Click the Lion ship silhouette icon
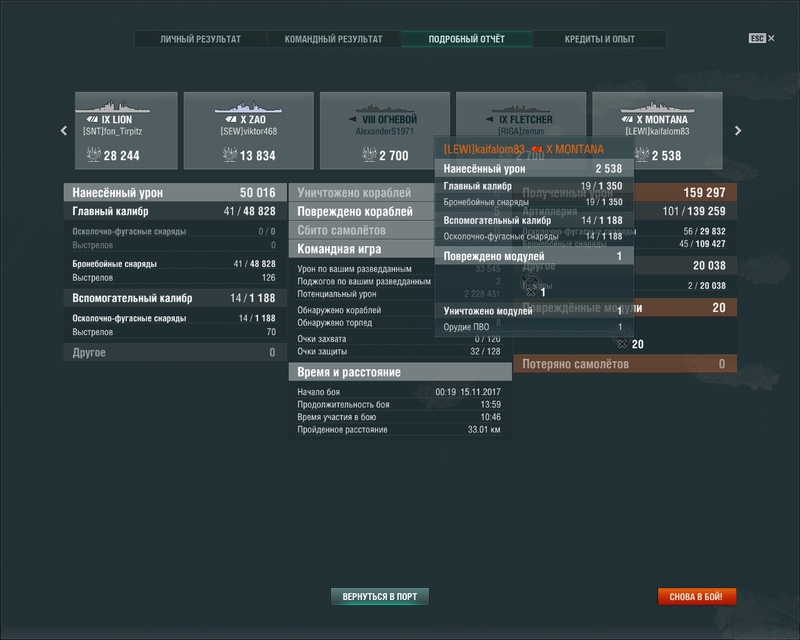This screenshot has width=800, height=640. point(113,107)
